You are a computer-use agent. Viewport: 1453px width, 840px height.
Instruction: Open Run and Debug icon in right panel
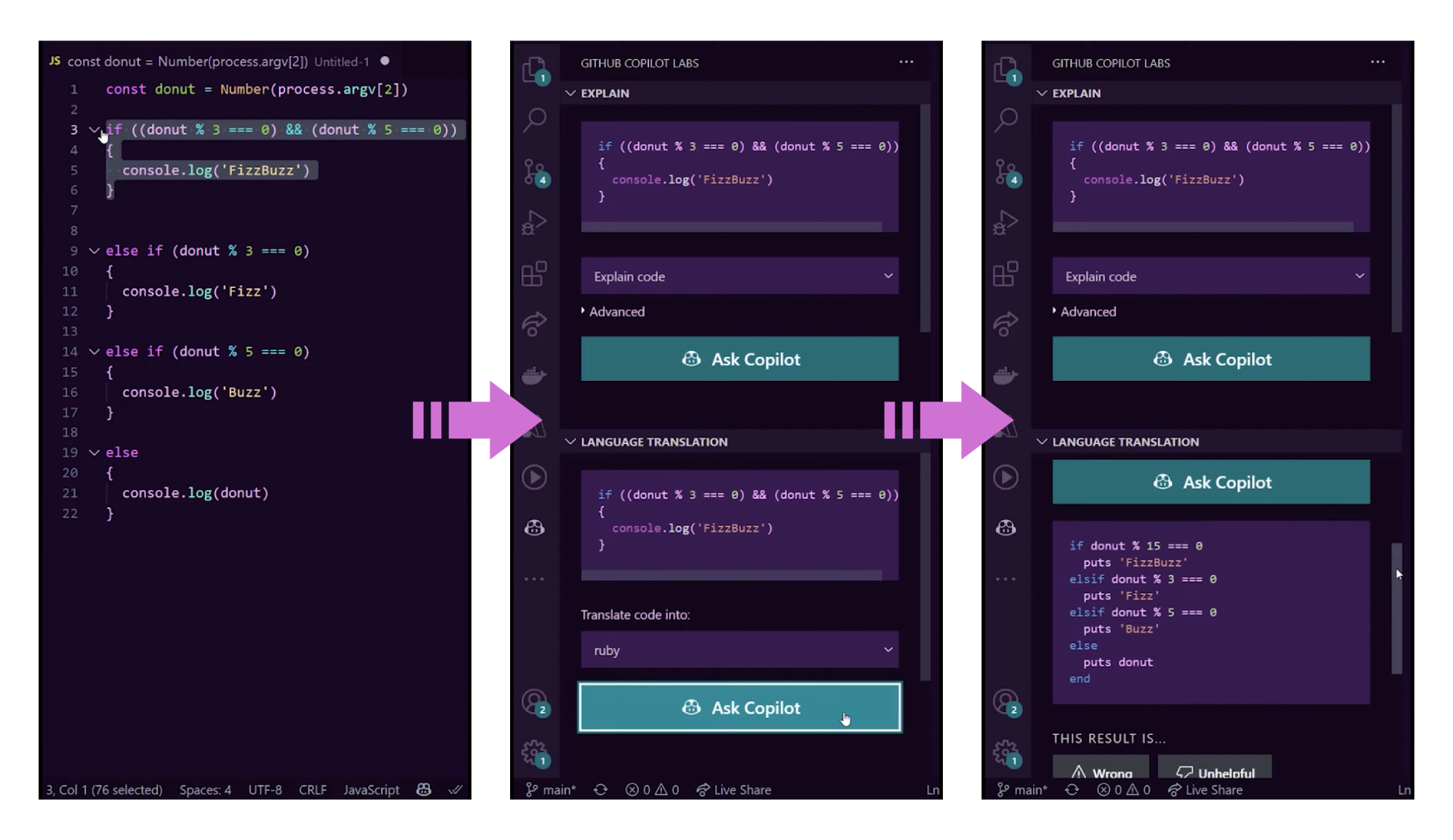pyautogui.click(x=1005, y=222)
